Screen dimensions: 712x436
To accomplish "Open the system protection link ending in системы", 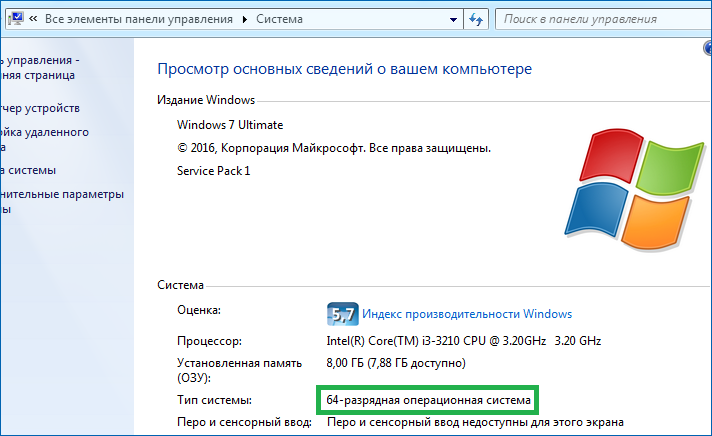I will pyautogui.click(x=28, y=170).
